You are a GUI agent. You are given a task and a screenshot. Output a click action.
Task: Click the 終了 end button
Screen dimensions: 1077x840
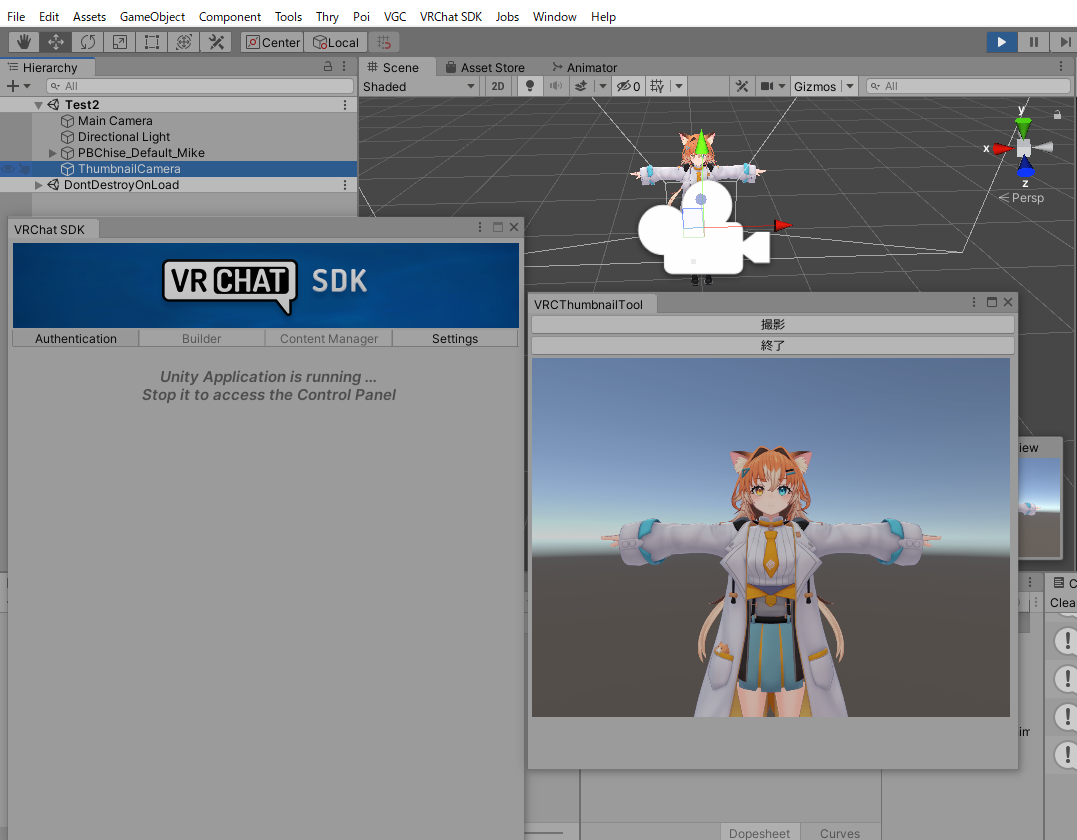point(773,345)
